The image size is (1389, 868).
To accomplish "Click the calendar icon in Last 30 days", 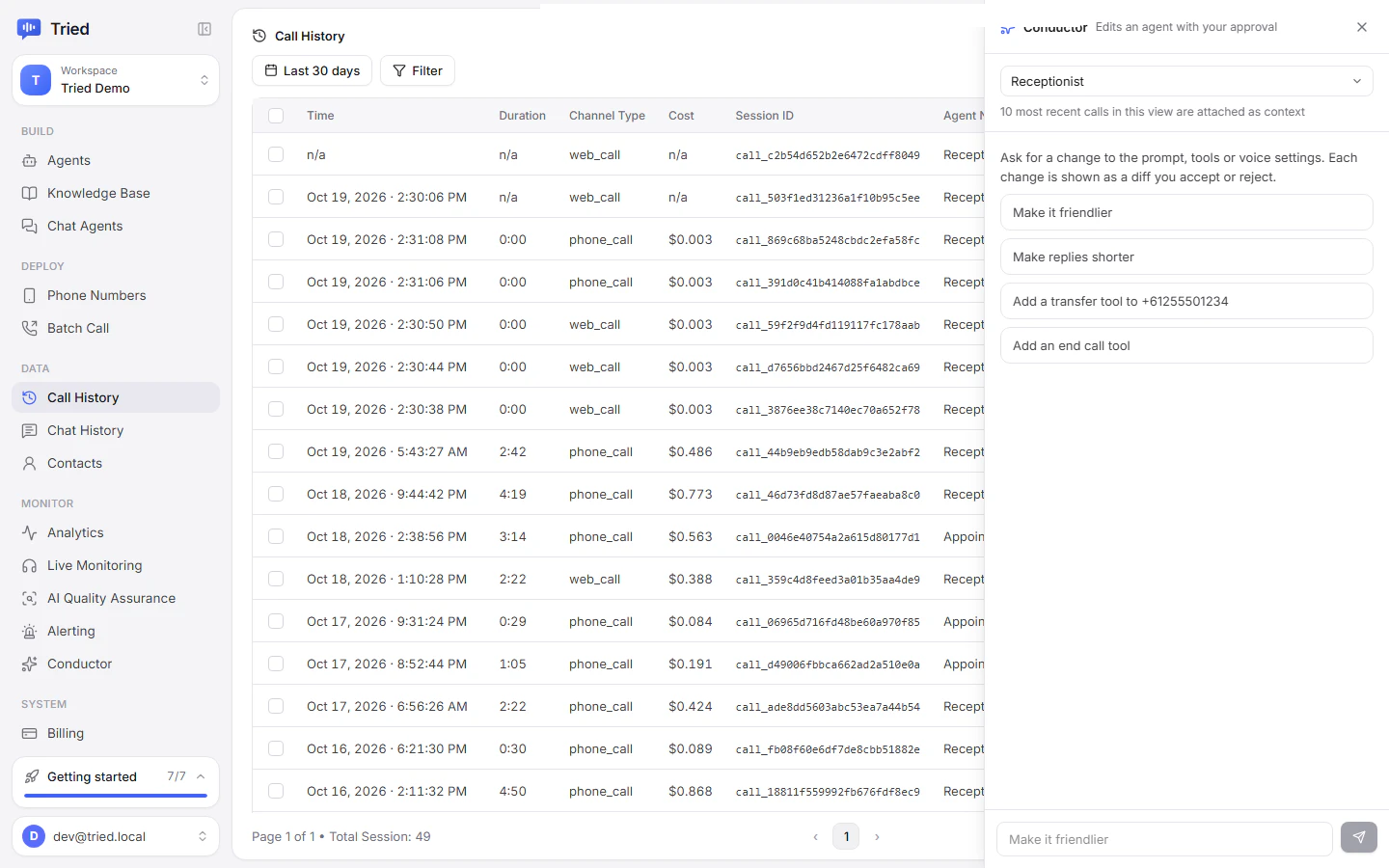I will pos(271,70).
